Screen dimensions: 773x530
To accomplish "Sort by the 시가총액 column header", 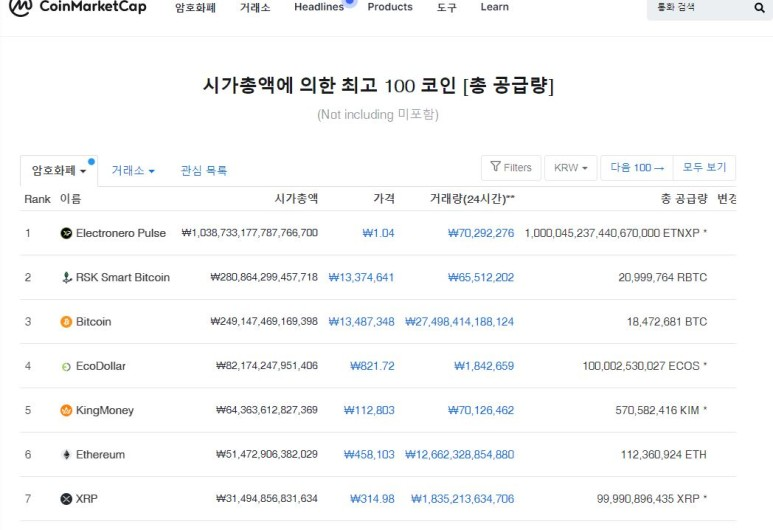I will point(296,199).
